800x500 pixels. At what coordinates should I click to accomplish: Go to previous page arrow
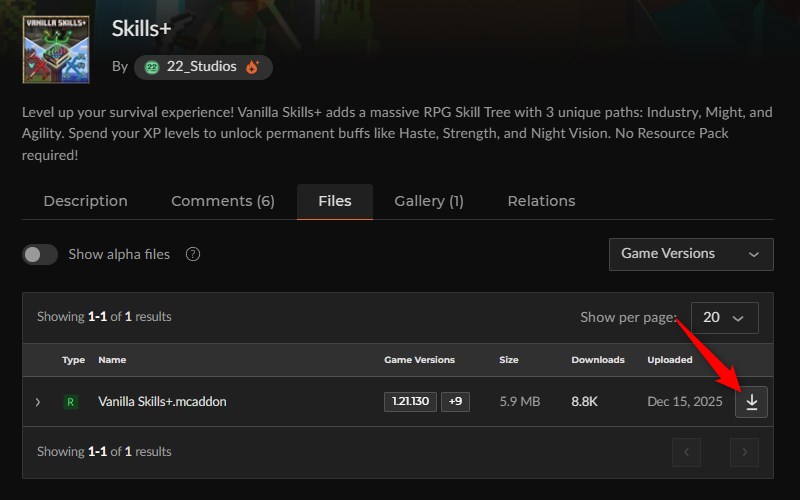686,452
